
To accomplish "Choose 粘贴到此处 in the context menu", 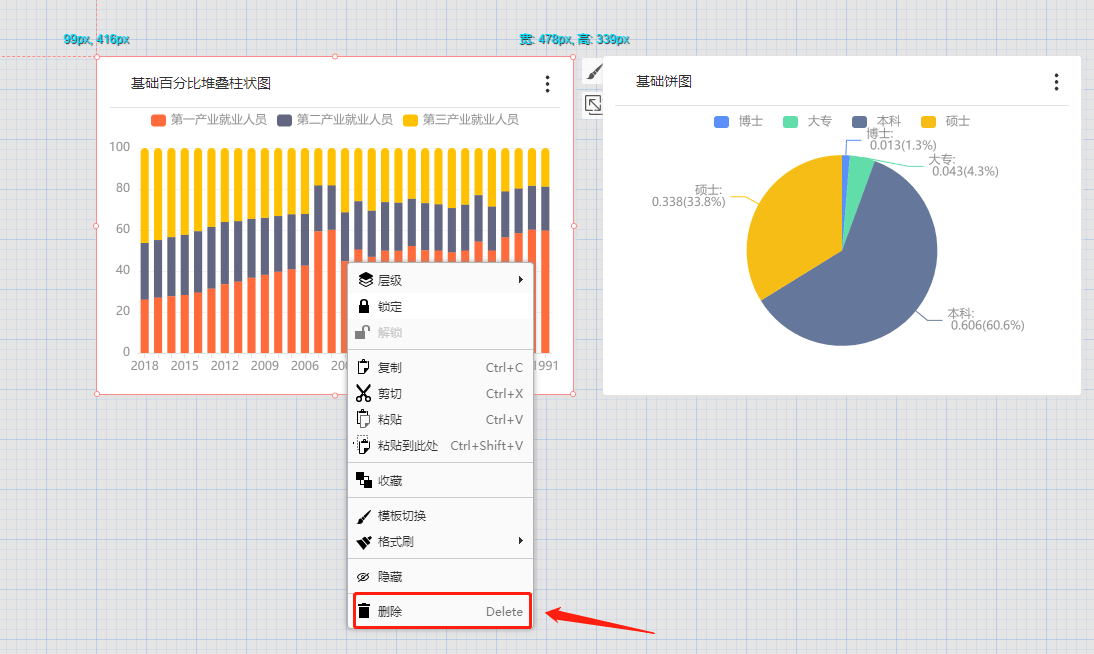I will 407,446.
